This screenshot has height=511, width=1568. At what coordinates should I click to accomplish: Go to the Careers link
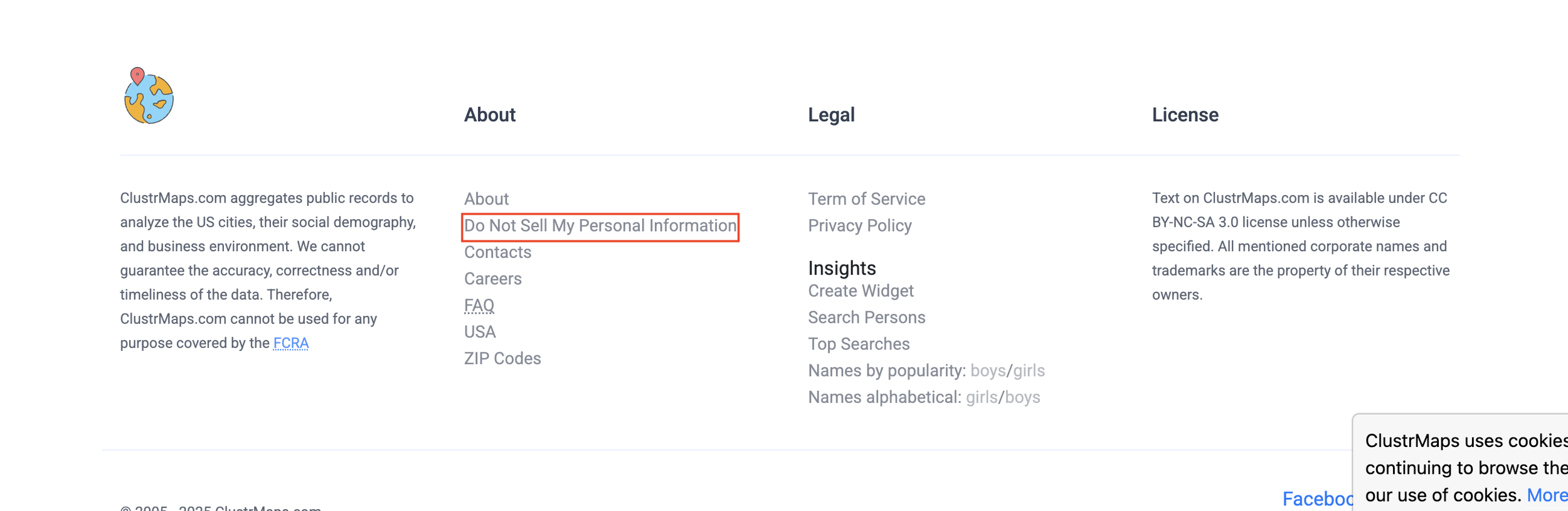tap(492, 279)
